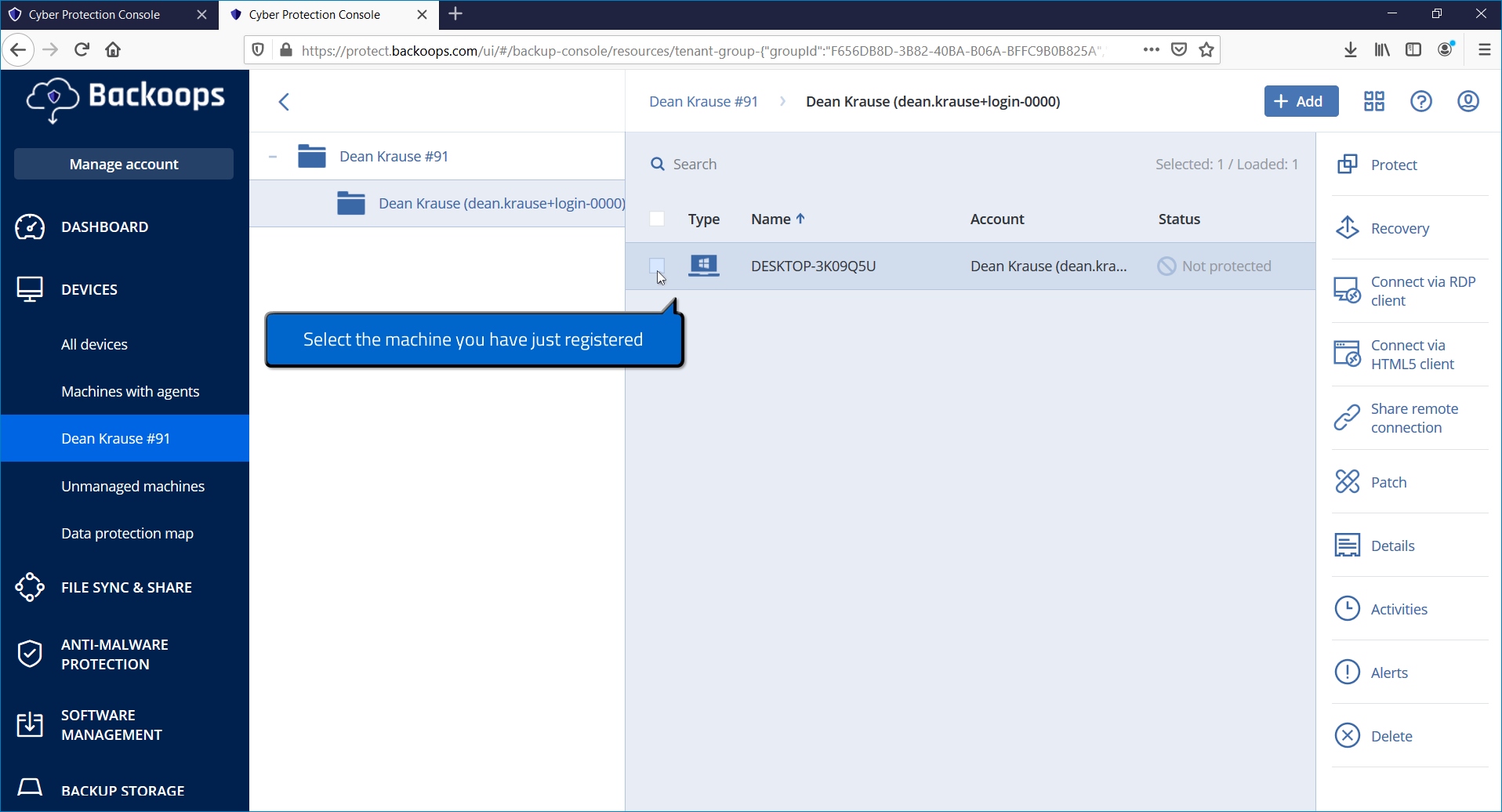Viewport: 1502px width, 812px height.
Task: Open Data protection map
Action: click(127, 533)
